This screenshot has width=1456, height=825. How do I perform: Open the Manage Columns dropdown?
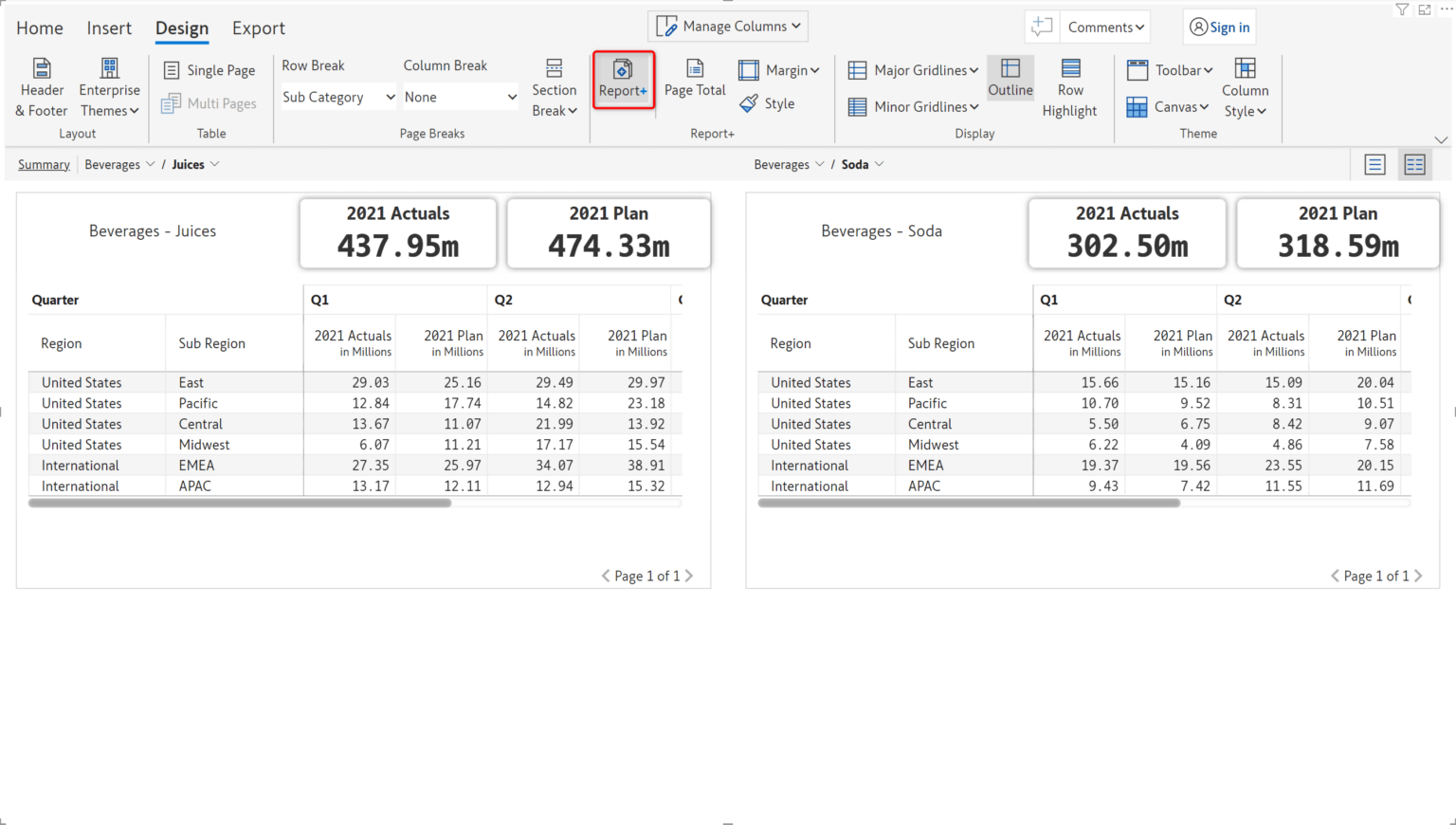tap(727, 26)
